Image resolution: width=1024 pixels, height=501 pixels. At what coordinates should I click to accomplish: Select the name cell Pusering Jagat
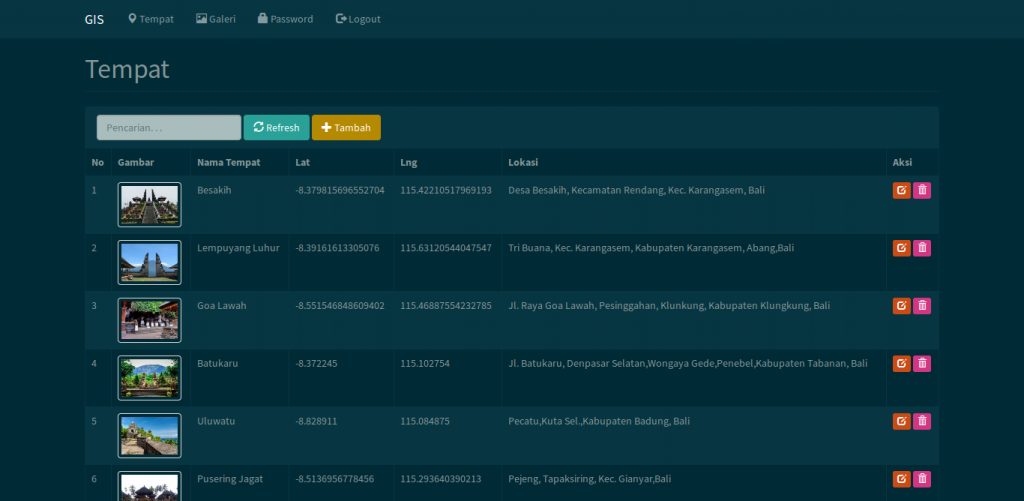tap(230, 479)
